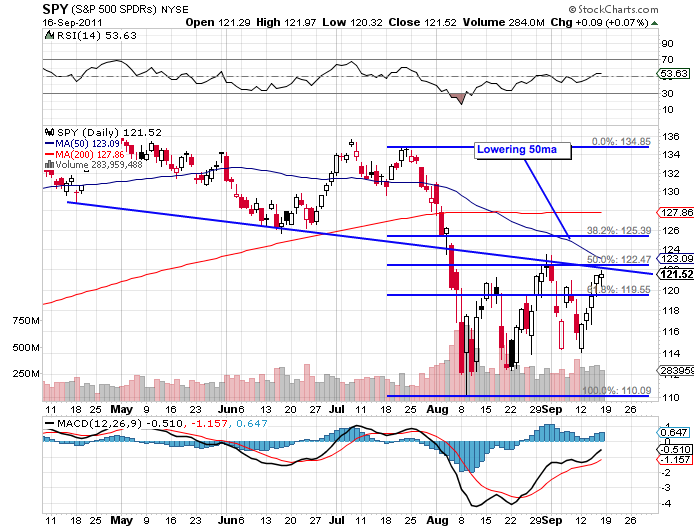Click the (S&P 500 SPDRs) name text
Viewport: 694px width, 526px height.
(114, 9)
